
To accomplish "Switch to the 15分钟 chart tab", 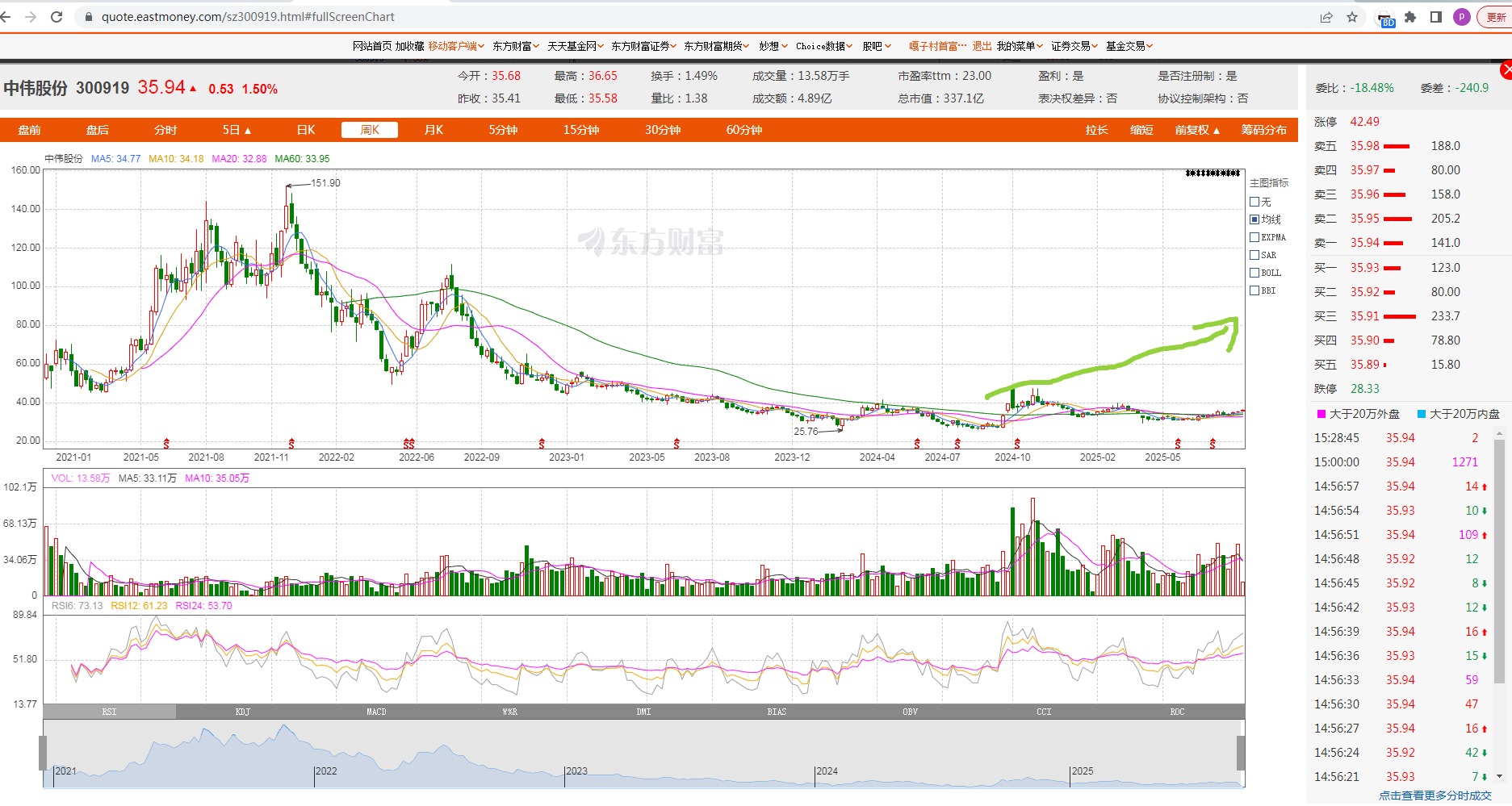I will (x=581, y=130).
